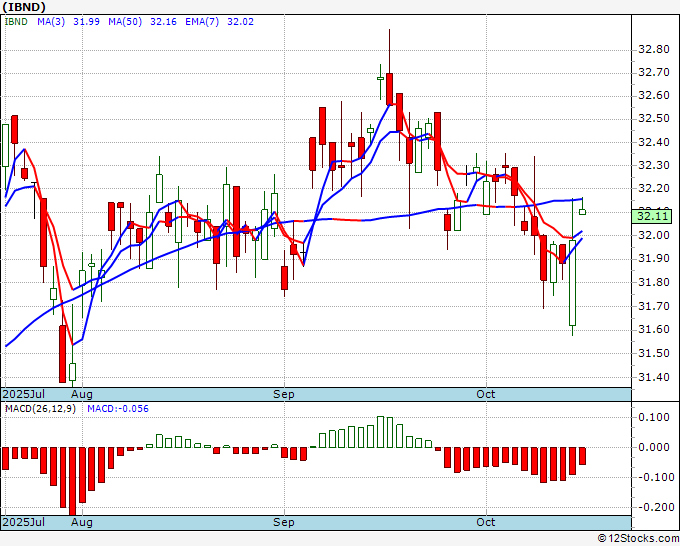680x546 pixels.
Task: Select the IBND legend label
Action: (x=16, y=22)
